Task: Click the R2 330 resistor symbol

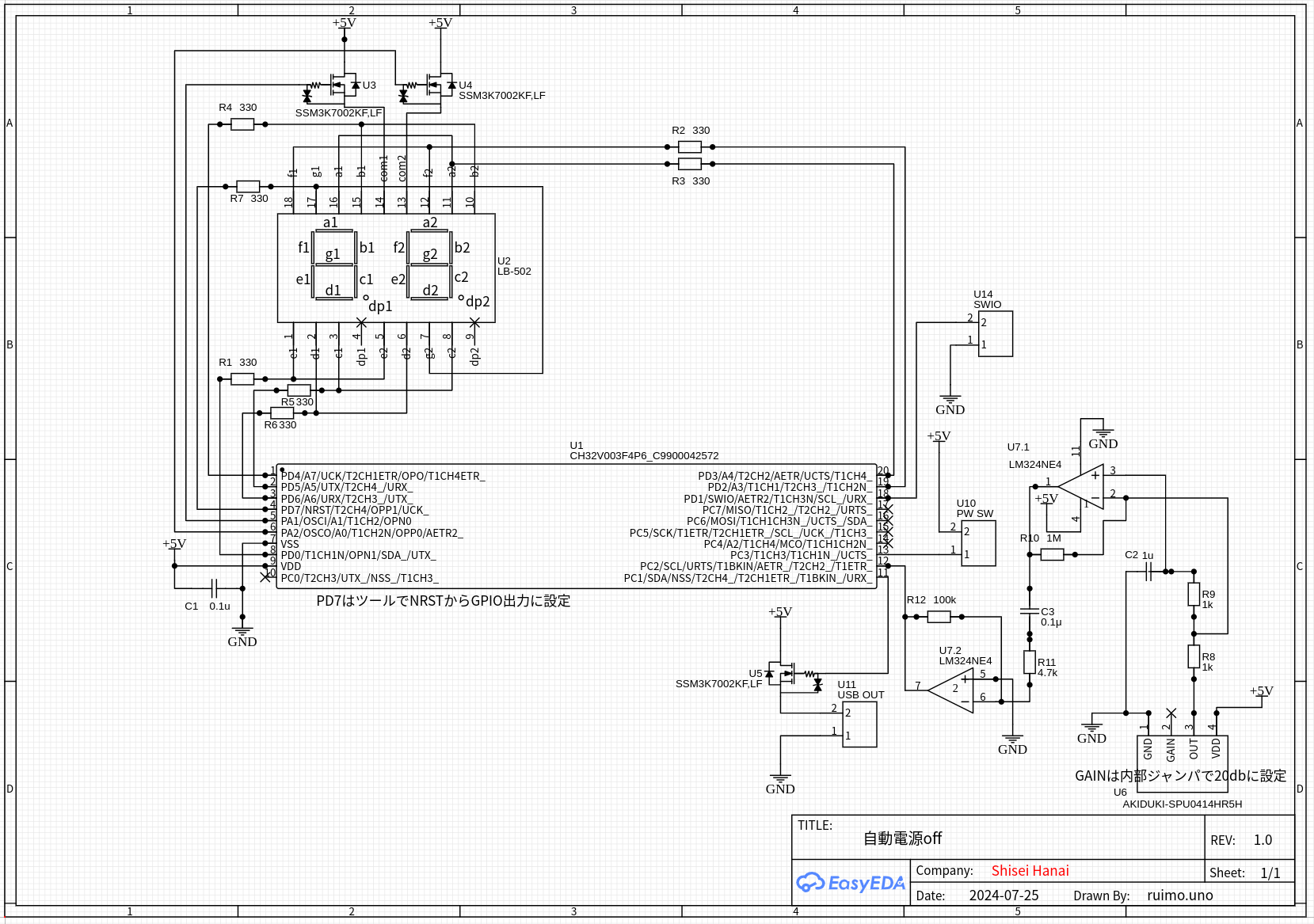Action: click(690, 146)
